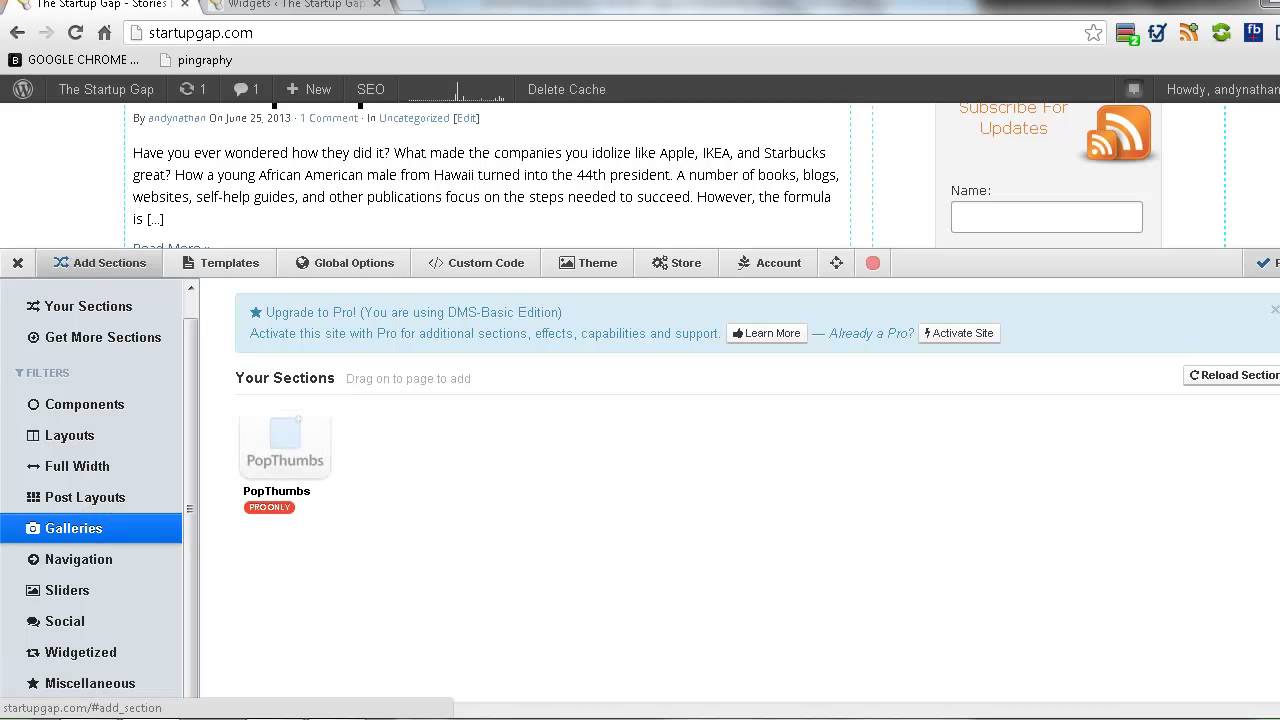Filter sections by Sliders
The width and height of the screenshot is (1280, 720).
tap(91, 590)
